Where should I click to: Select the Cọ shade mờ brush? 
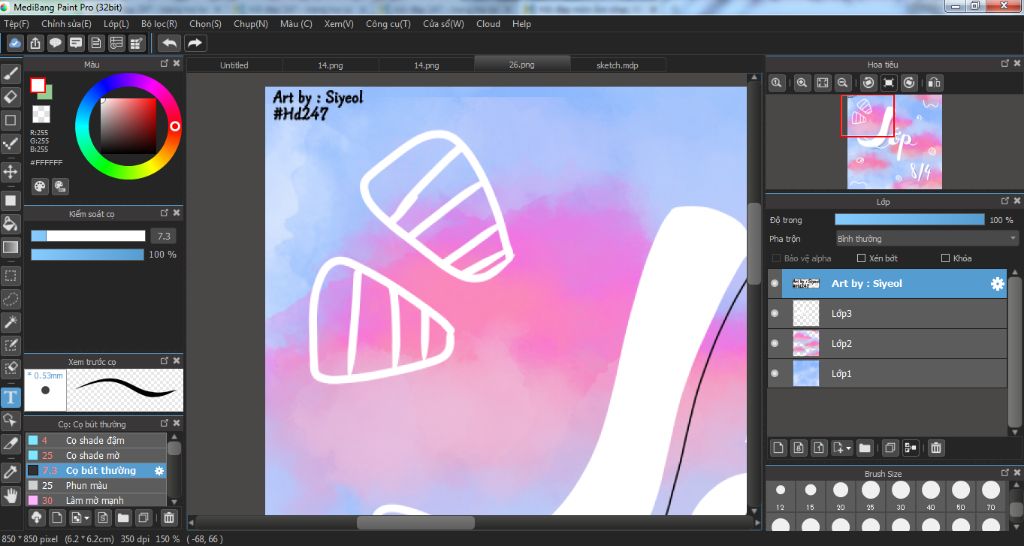[x=96, y=456]
